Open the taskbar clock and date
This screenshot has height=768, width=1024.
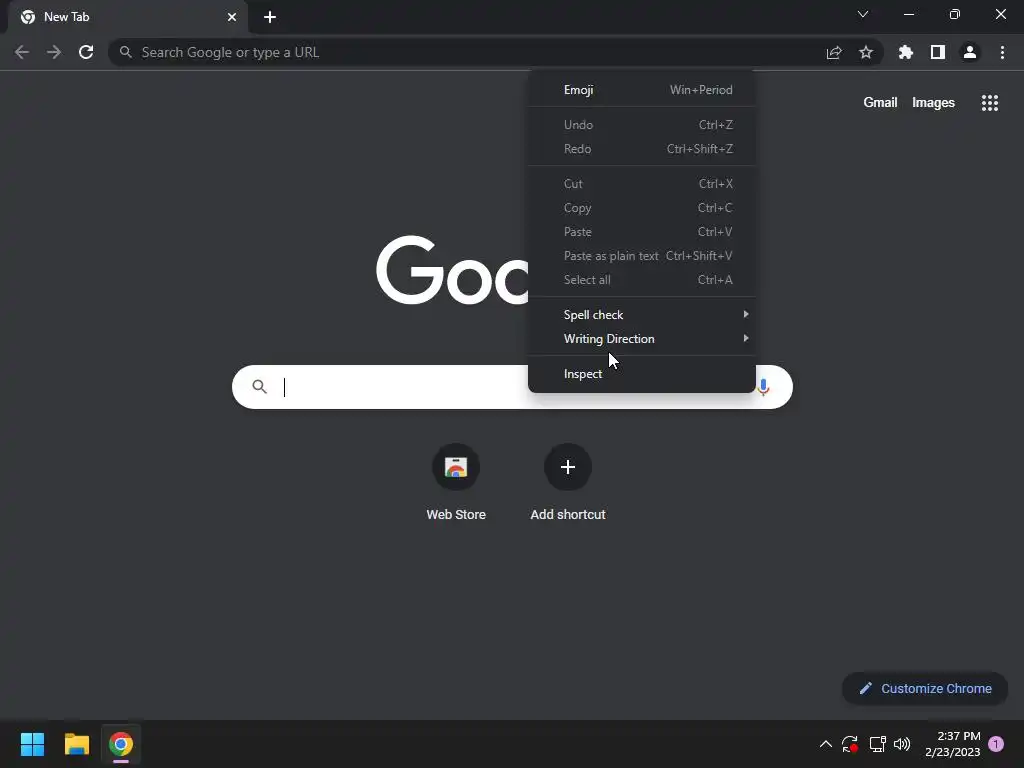pos(953,744)
